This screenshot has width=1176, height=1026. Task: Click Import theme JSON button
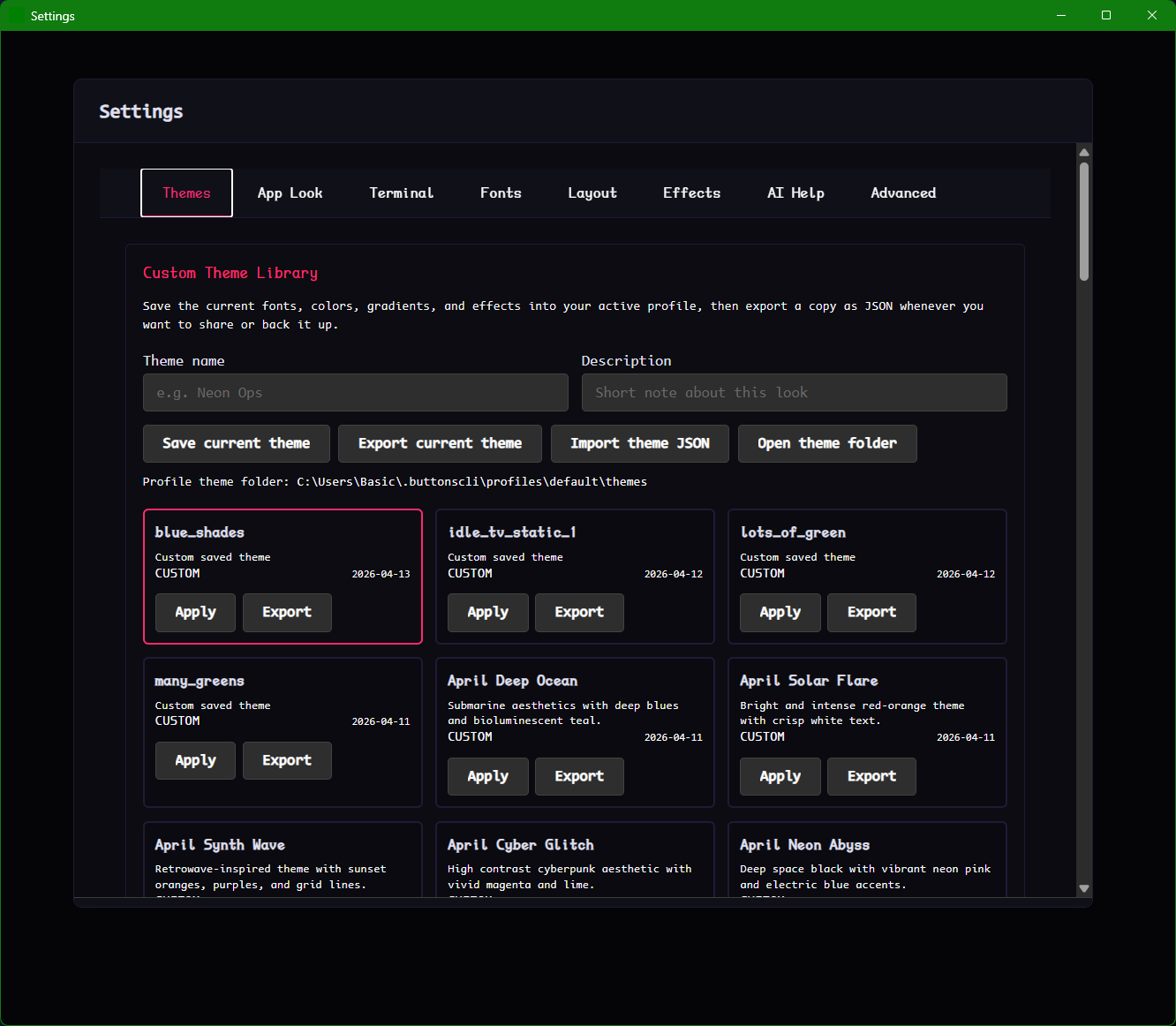point(640,443)
